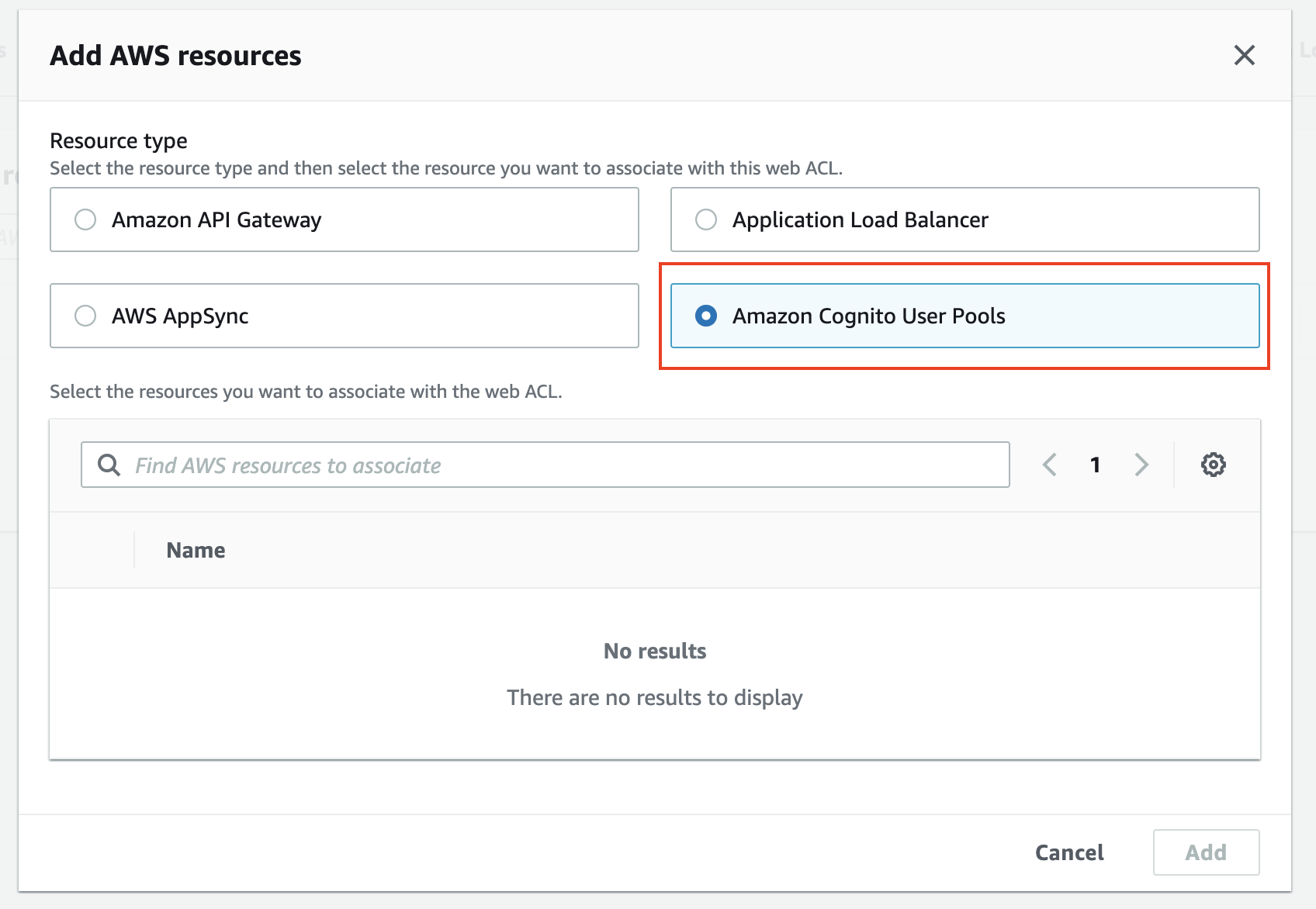The width and height of the screenshot is (1316, 909).
Task: Click page number 1
Action: coord(1095,465)
